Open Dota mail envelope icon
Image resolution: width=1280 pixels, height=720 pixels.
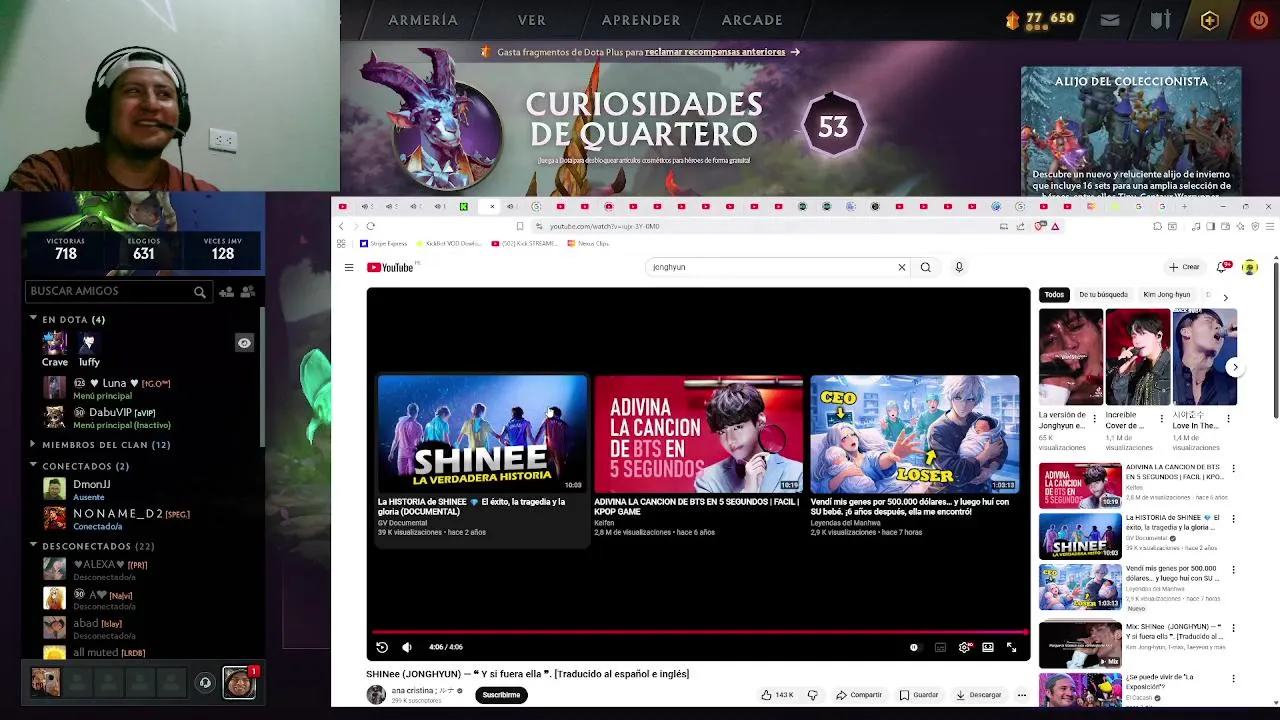coord(1110,20)
